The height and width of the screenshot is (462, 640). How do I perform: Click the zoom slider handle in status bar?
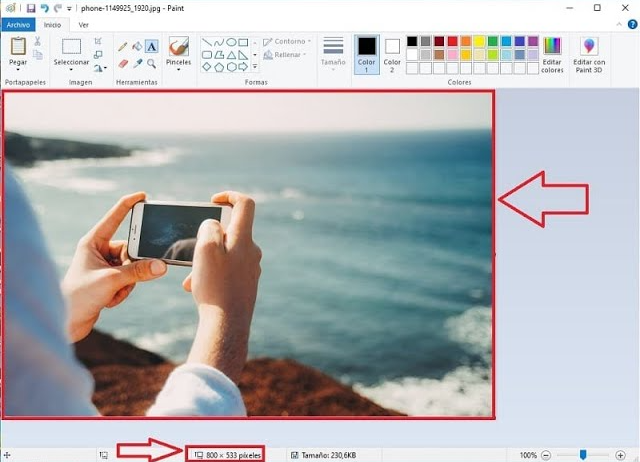click(583, 455)
